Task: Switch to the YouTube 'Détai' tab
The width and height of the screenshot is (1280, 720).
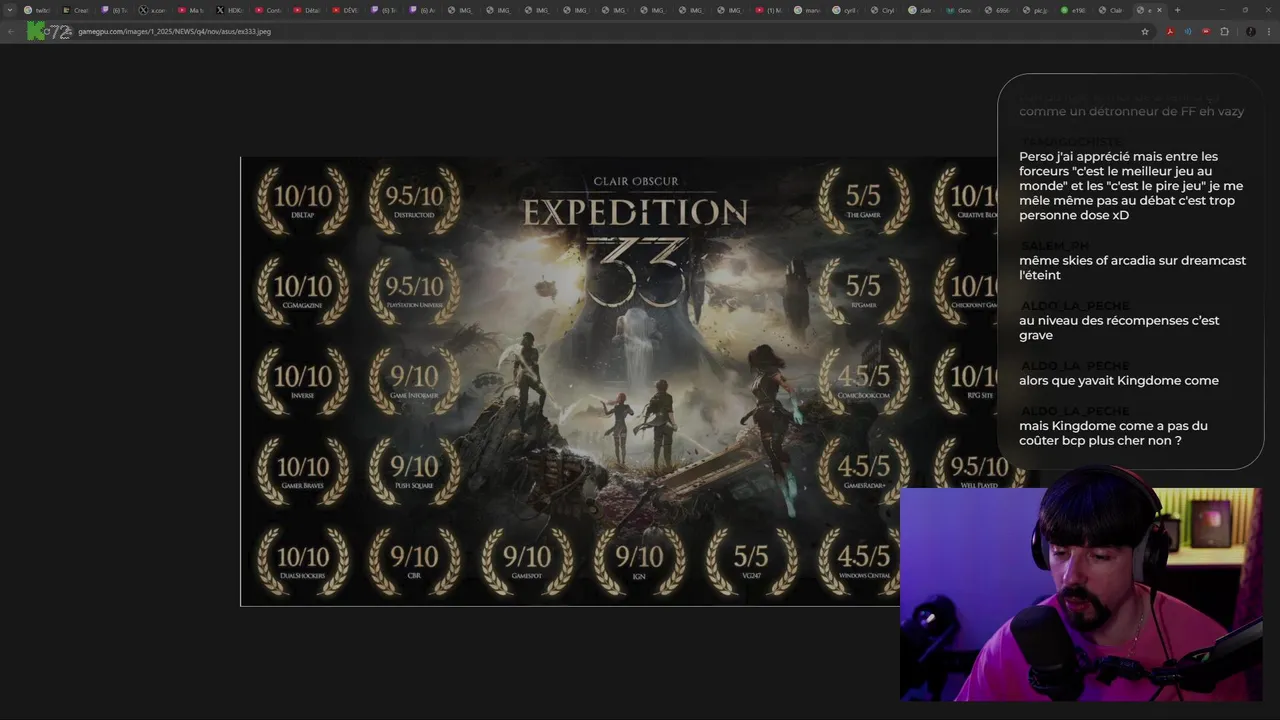Action: pyautogui.click(x=307, y=10)
